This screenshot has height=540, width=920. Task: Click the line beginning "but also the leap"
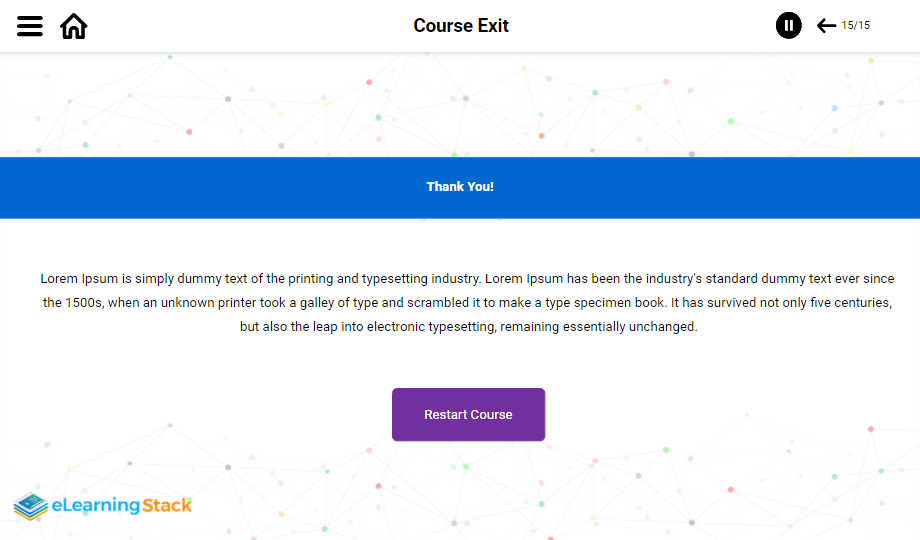click(x=300, y=327)
